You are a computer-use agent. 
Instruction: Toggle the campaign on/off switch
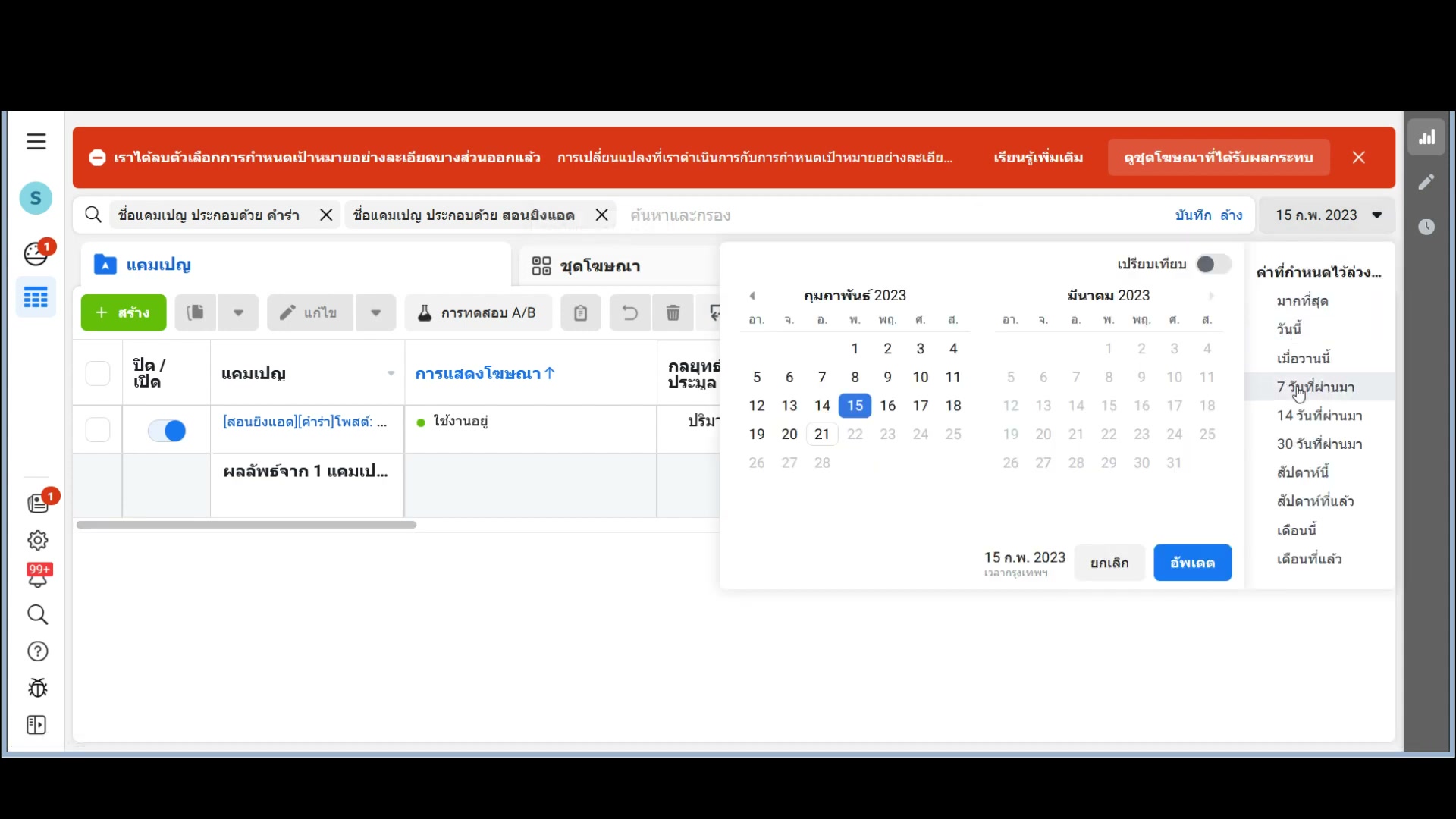tap(167, 431)
